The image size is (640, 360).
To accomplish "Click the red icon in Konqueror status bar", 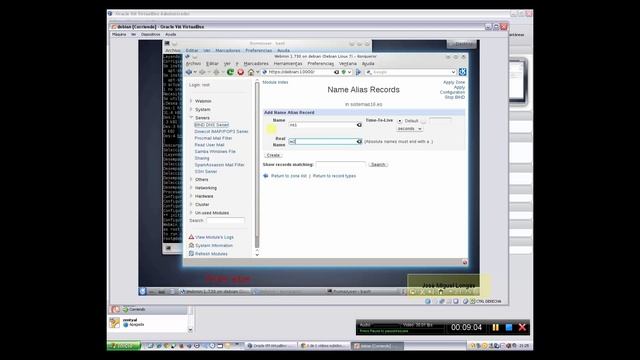I will click(x=464, y=262).
